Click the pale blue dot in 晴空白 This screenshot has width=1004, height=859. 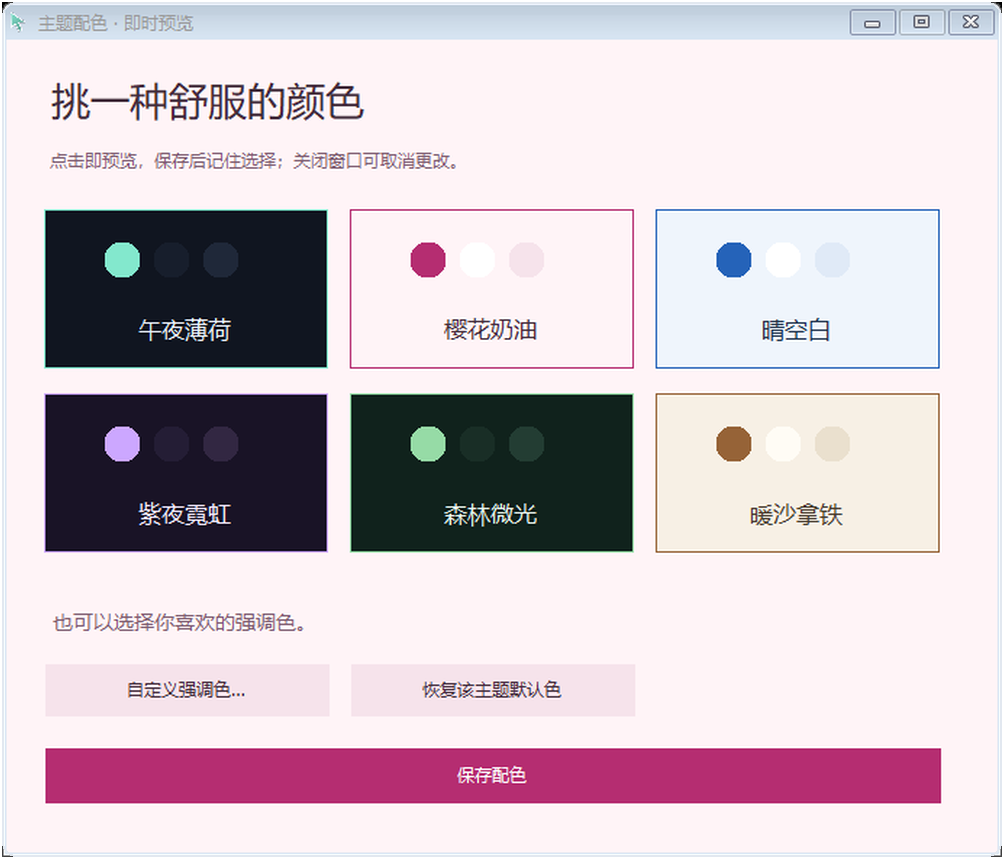[x=832, y=260]
